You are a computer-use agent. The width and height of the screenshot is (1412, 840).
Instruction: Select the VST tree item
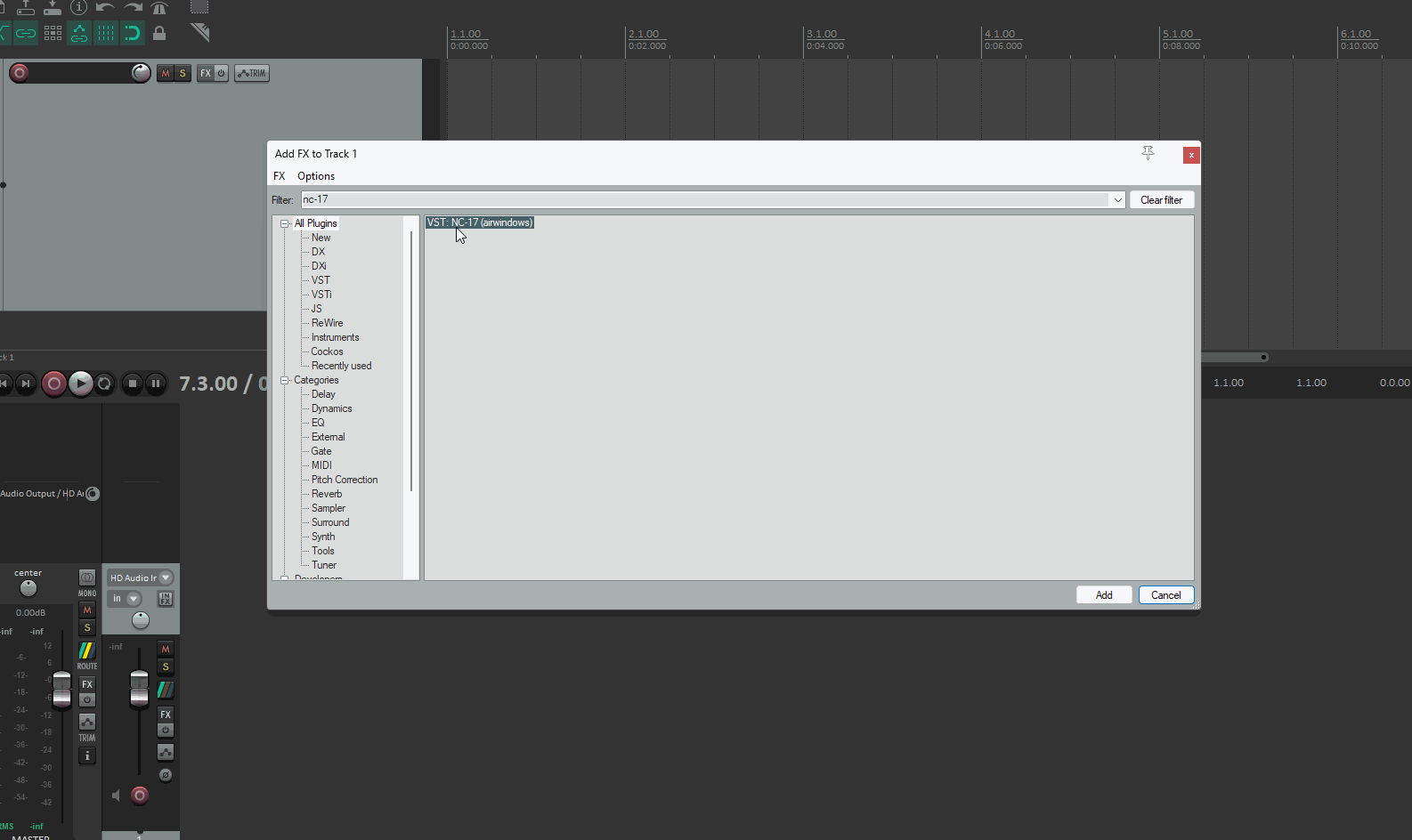(x=321, y=280)
